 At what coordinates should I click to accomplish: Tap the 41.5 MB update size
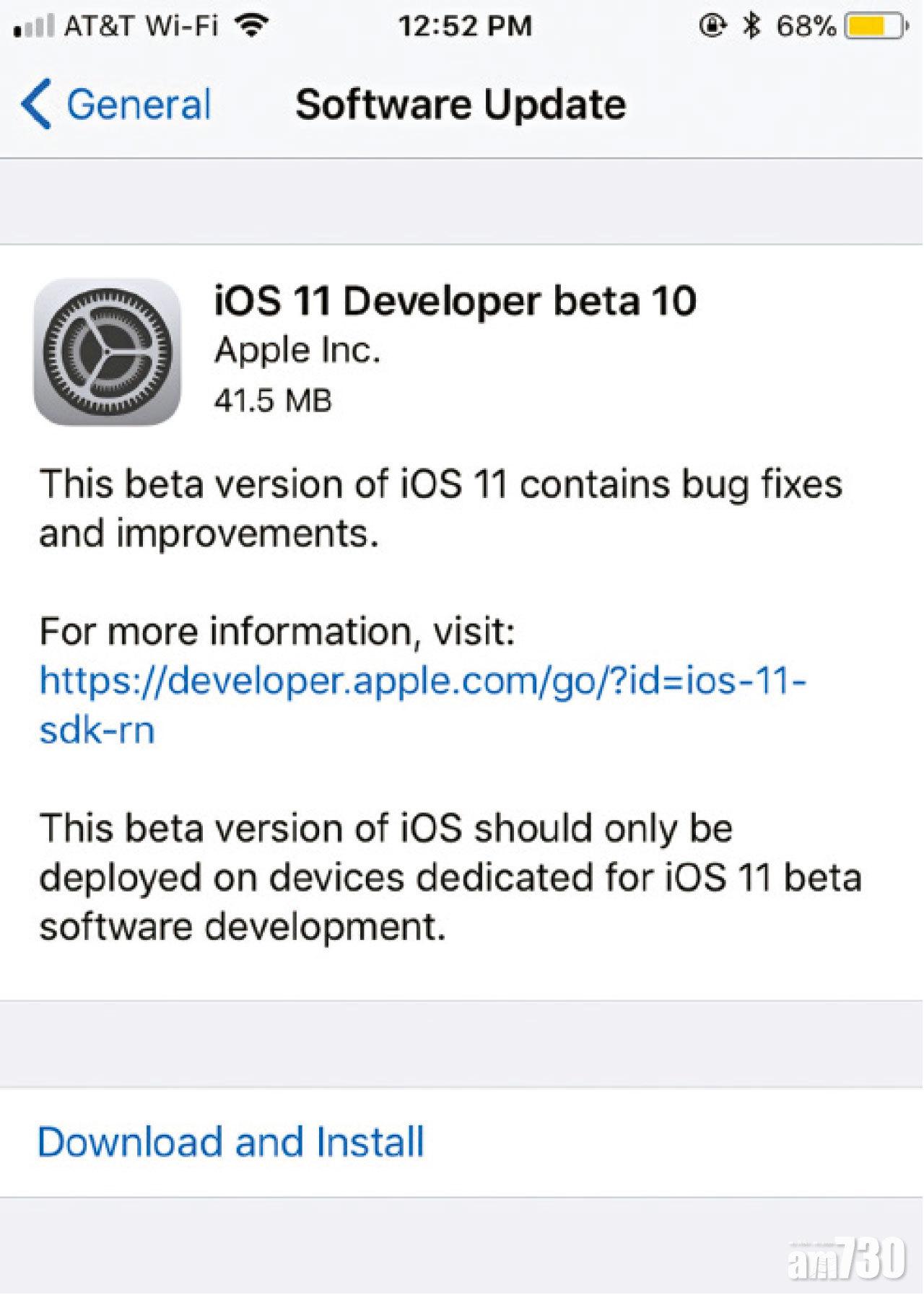click(x=273, y=400)
